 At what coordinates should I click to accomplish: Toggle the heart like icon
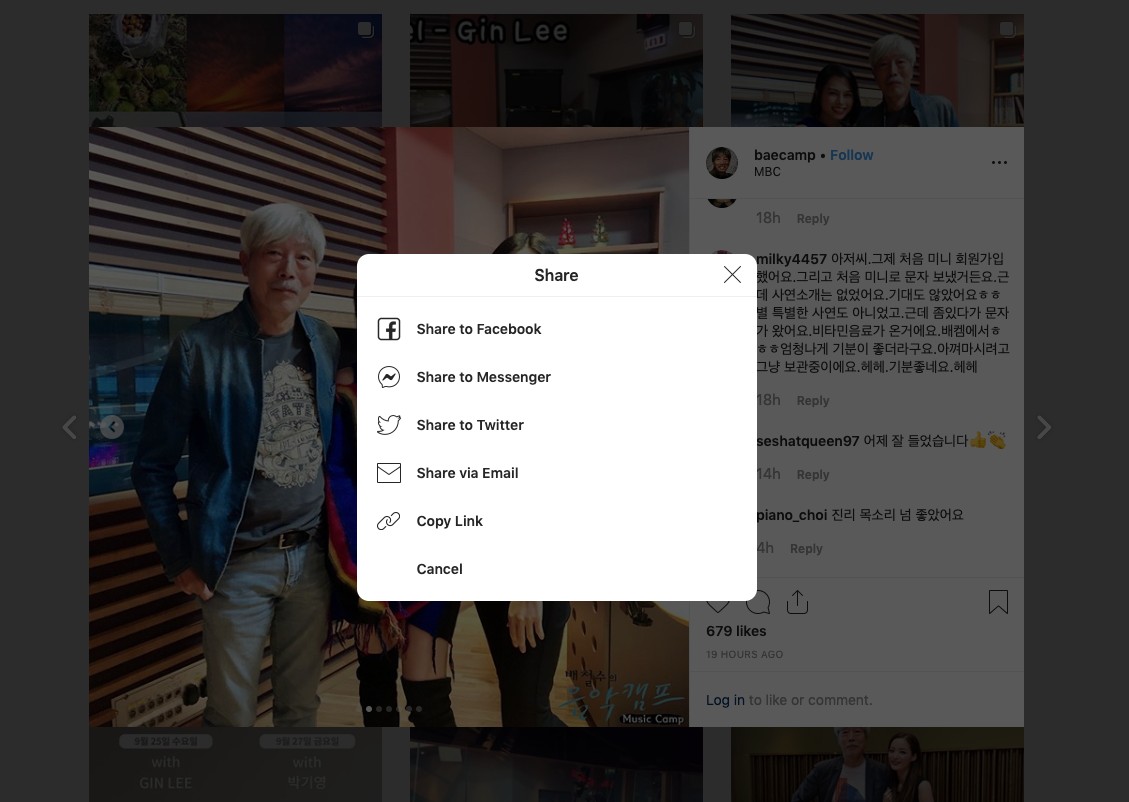point(718,602)
